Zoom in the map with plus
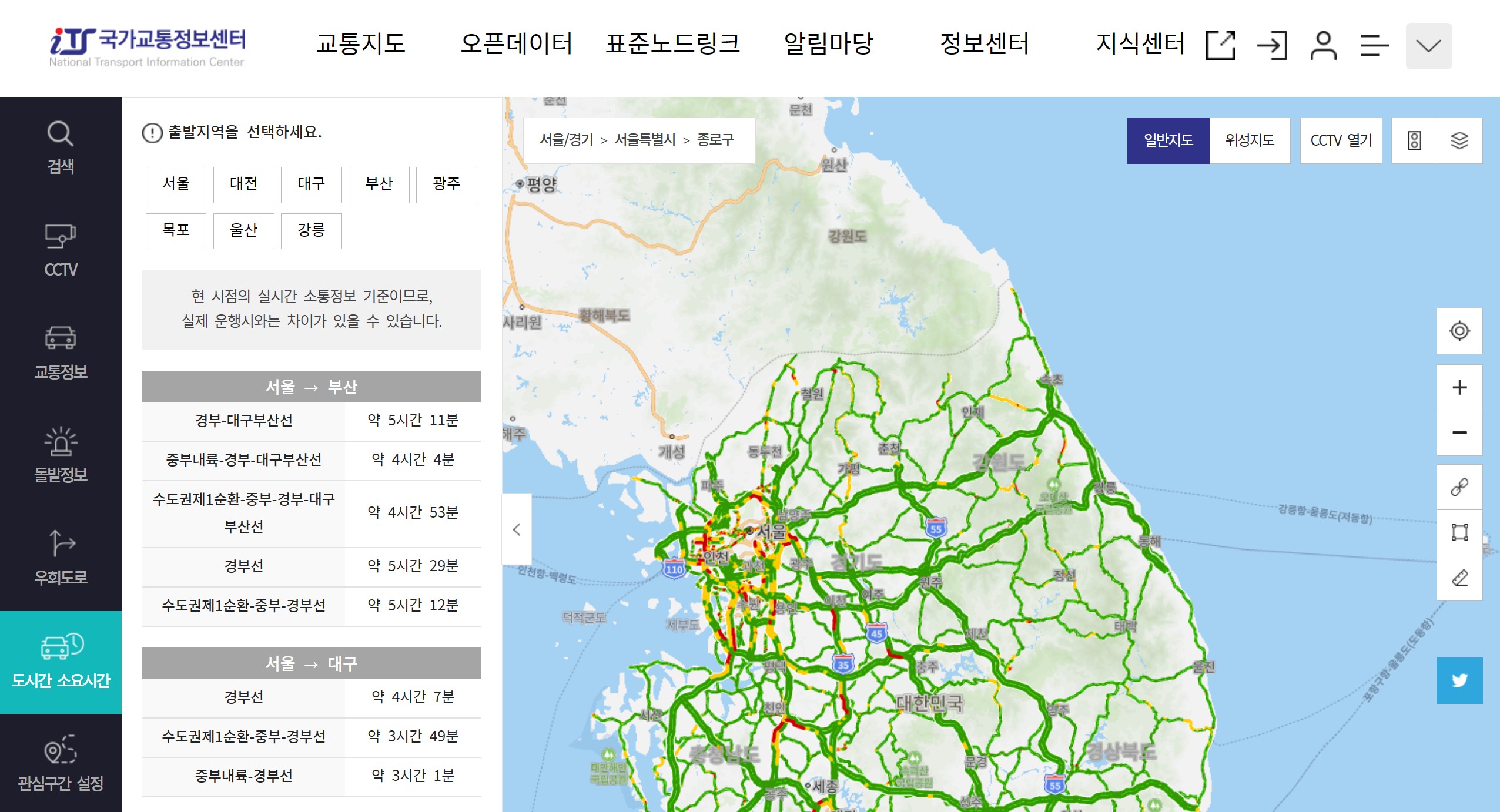1500x812 pixels. (x=1459, y=387)
